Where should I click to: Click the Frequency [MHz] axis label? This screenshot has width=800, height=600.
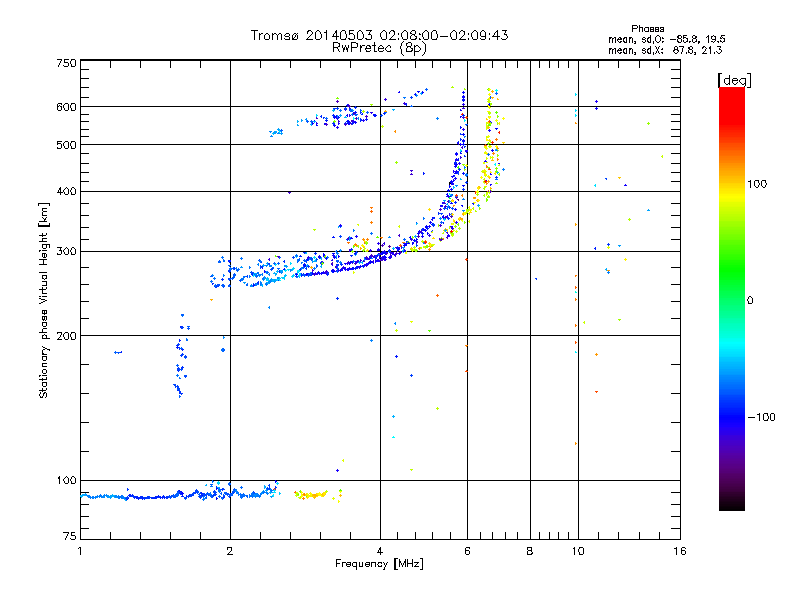379,564
